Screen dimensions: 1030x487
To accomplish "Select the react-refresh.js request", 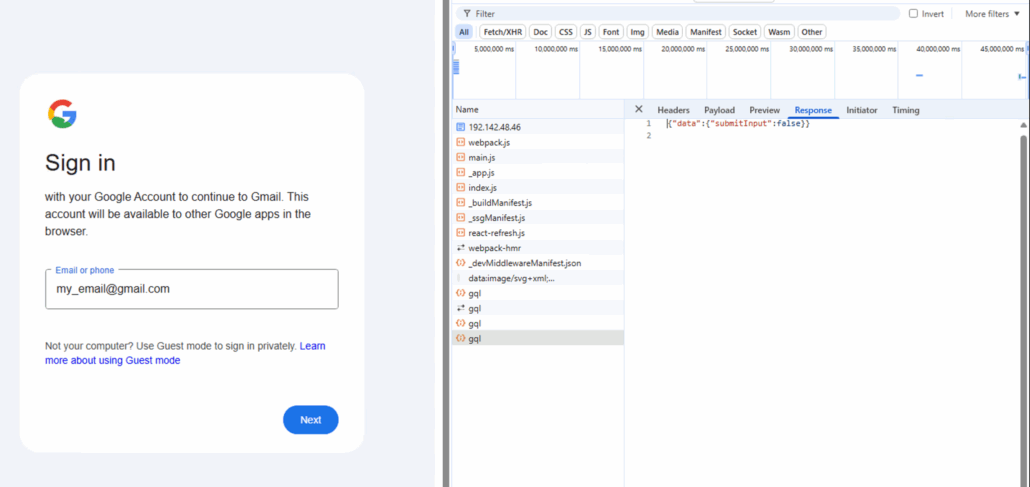I will (x=496, y=233).
